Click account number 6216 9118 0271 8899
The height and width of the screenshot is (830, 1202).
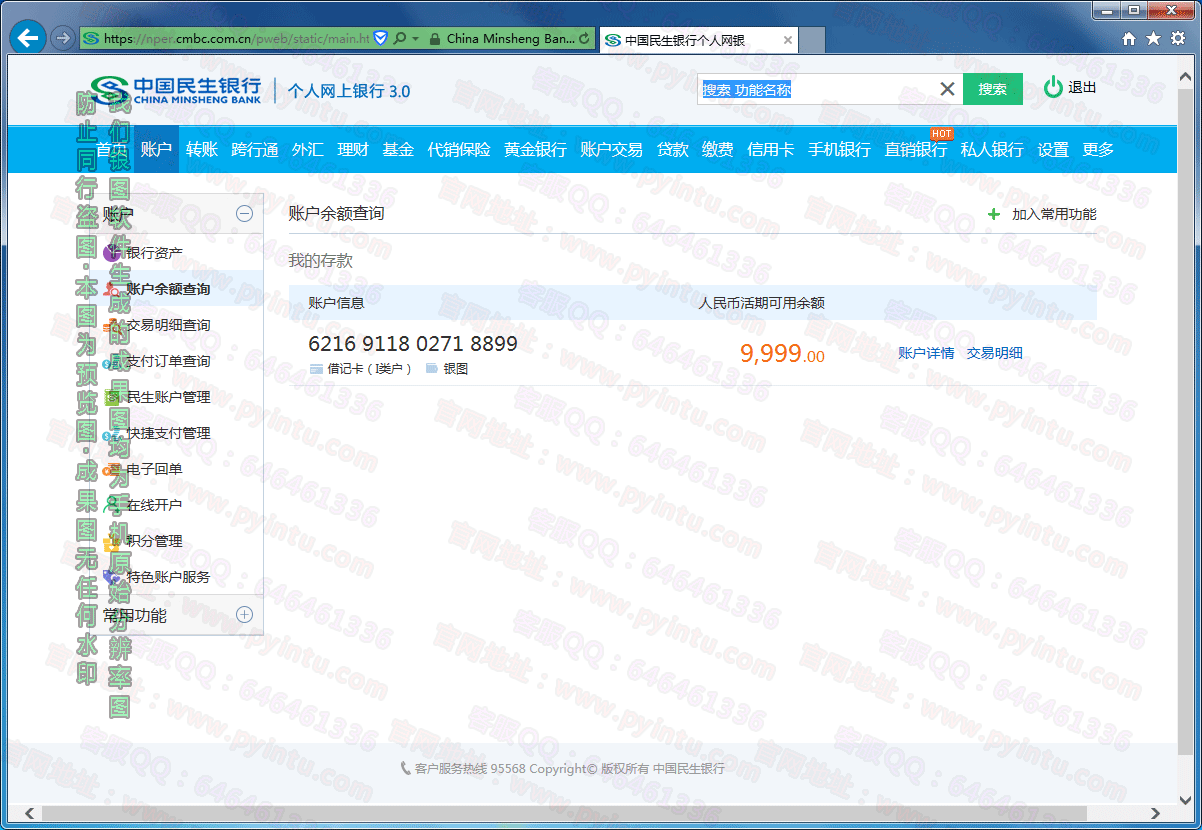tap(413, 344)
